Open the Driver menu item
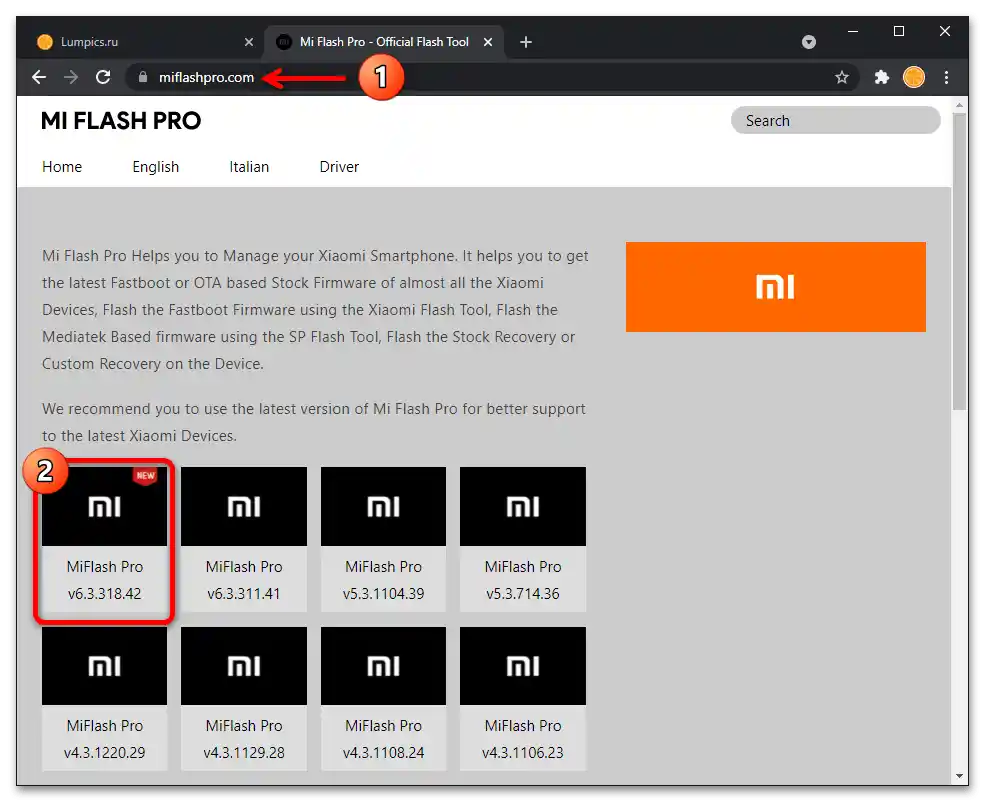Screen dimensions: 985x802 click(339, 167)
